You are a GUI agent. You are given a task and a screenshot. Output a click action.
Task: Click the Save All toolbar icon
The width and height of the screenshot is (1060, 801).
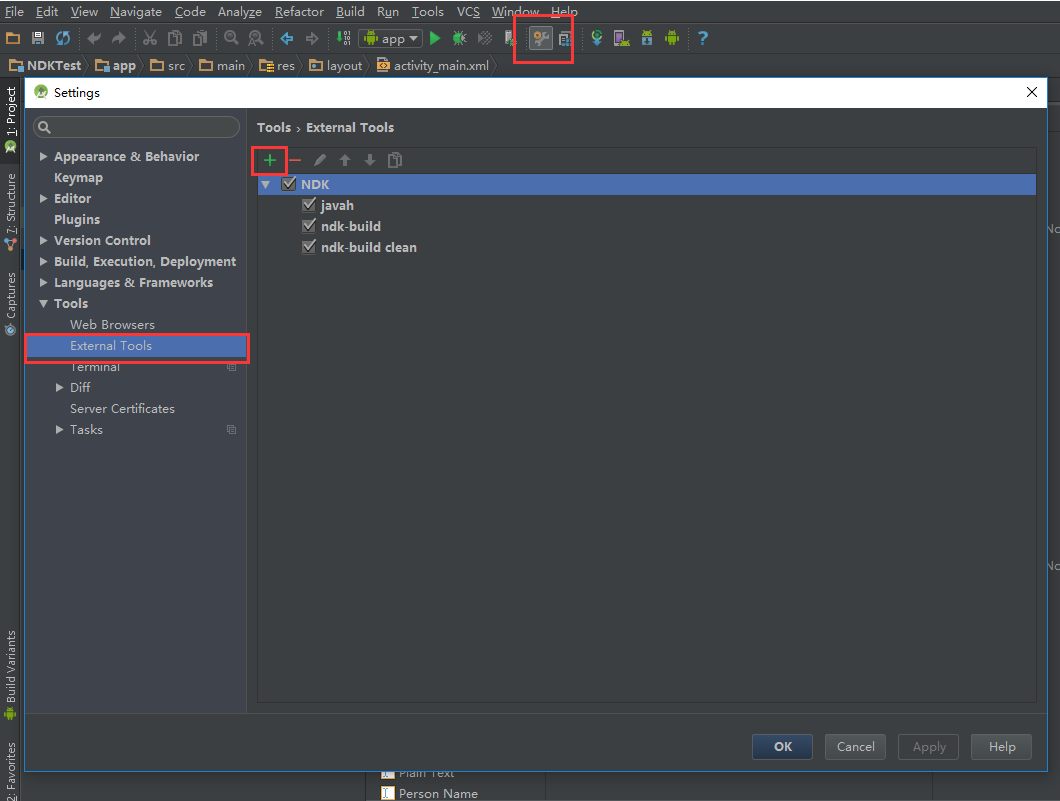pyautogui.click(x=38, y=39)
